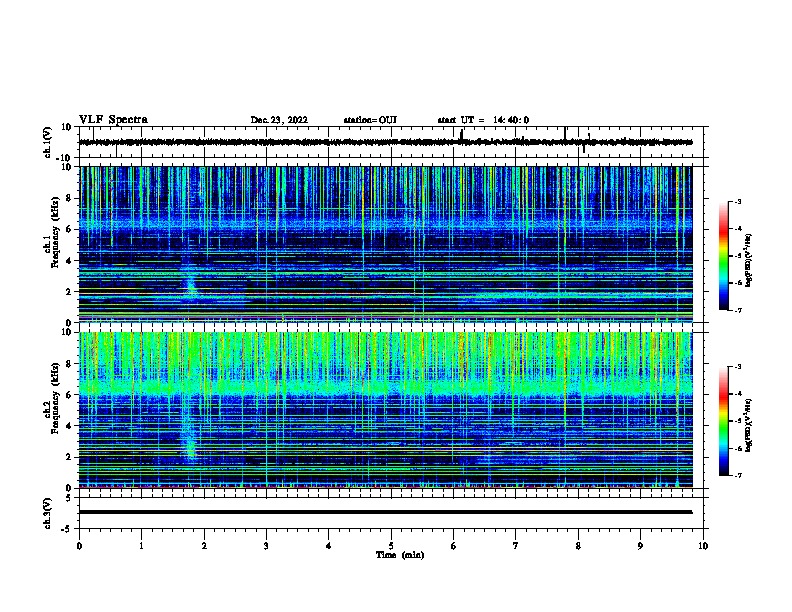Click the tall spike after minute 6 in ch.1 waveform

click(461, 136)
